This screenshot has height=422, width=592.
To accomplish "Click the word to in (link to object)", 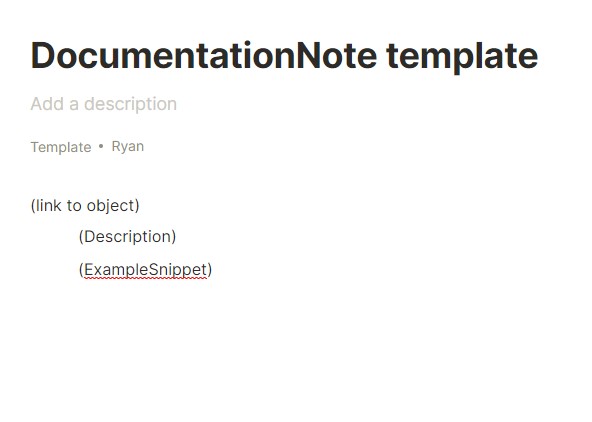I will [74, 206].
